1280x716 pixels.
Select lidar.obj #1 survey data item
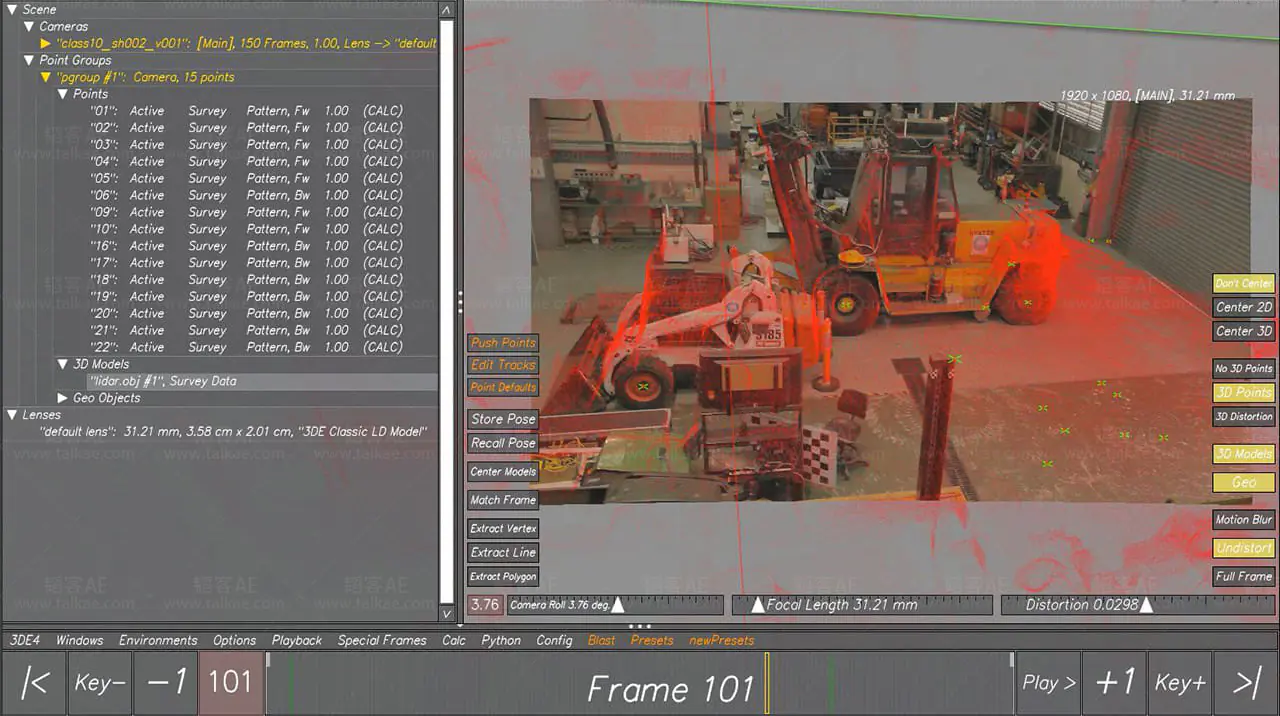point(163,381)
